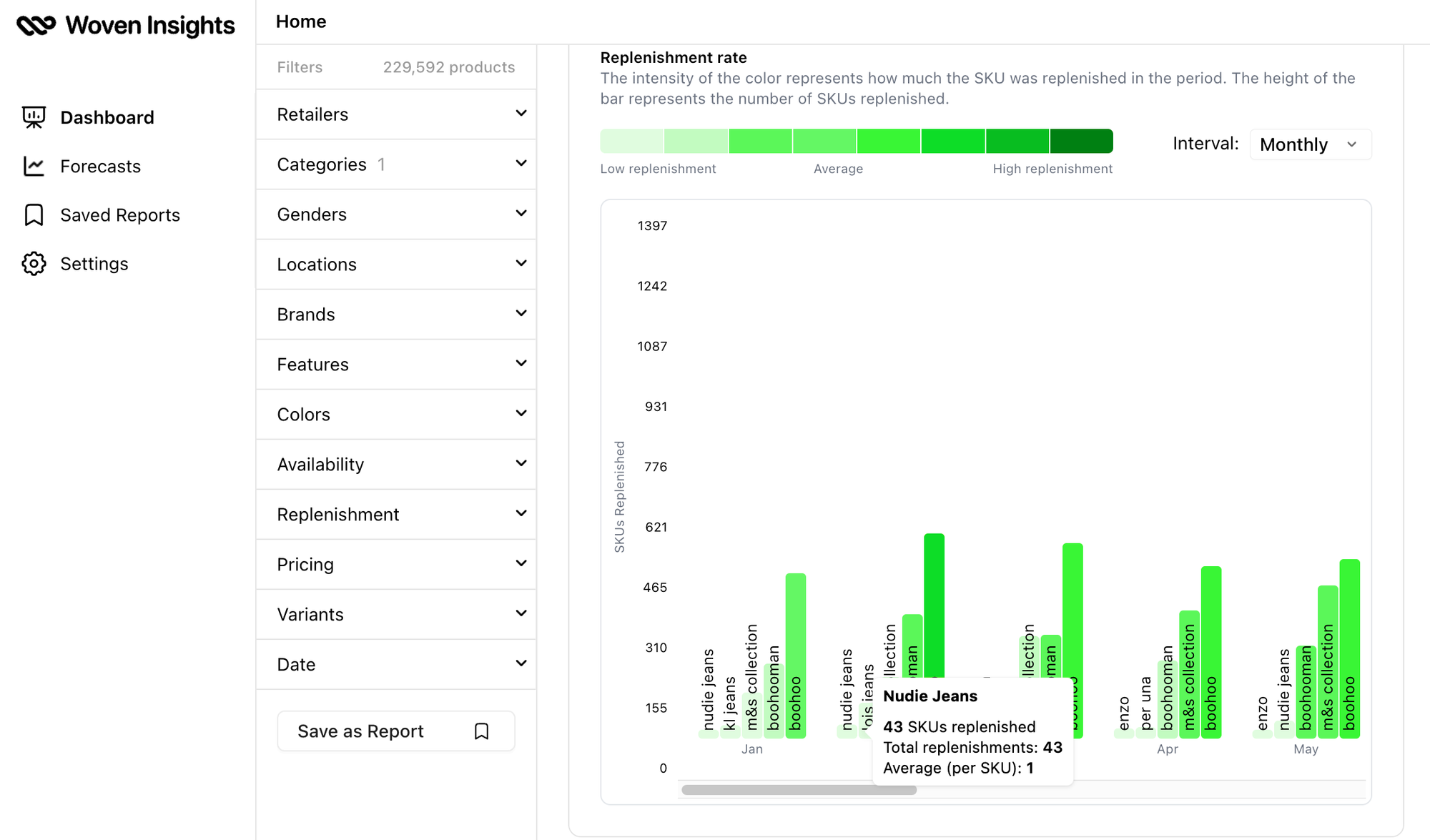Click the '1397' y-axis value
1430x840 pixels.
652,226
